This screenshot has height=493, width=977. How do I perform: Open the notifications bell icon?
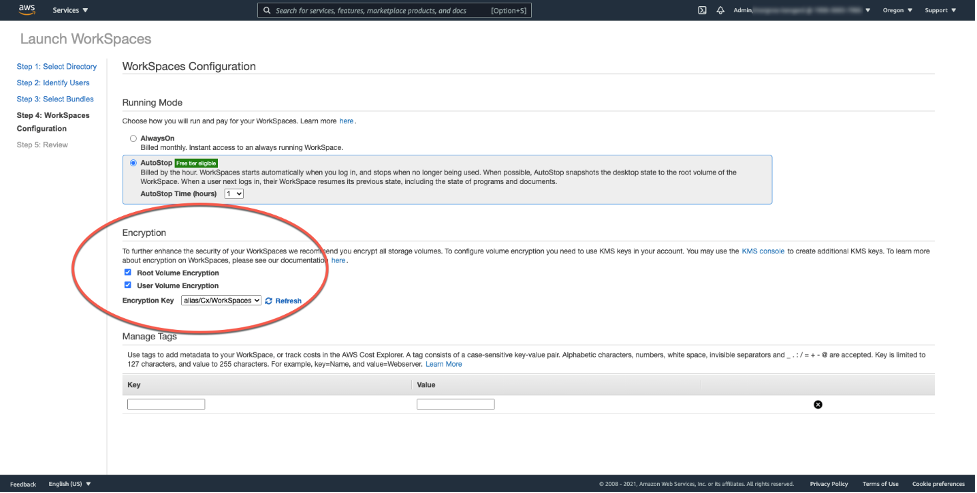pyautogui.click(x=720, y=10)
